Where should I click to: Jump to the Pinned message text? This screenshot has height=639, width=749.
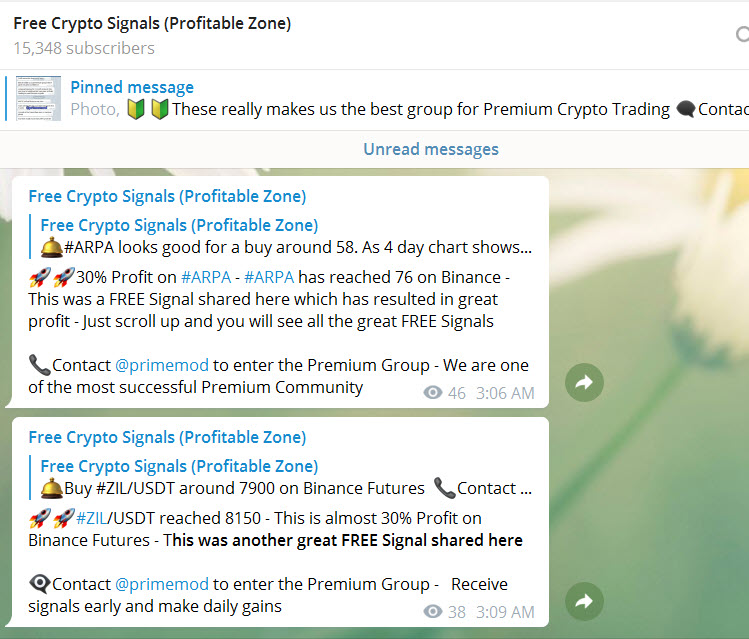(132, 87)
